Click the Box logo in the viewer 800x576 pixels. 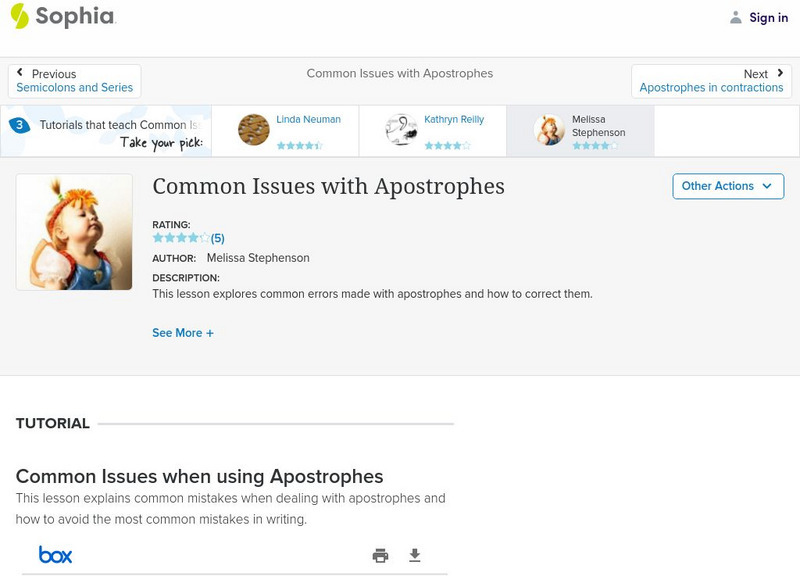tap(55, 555)
